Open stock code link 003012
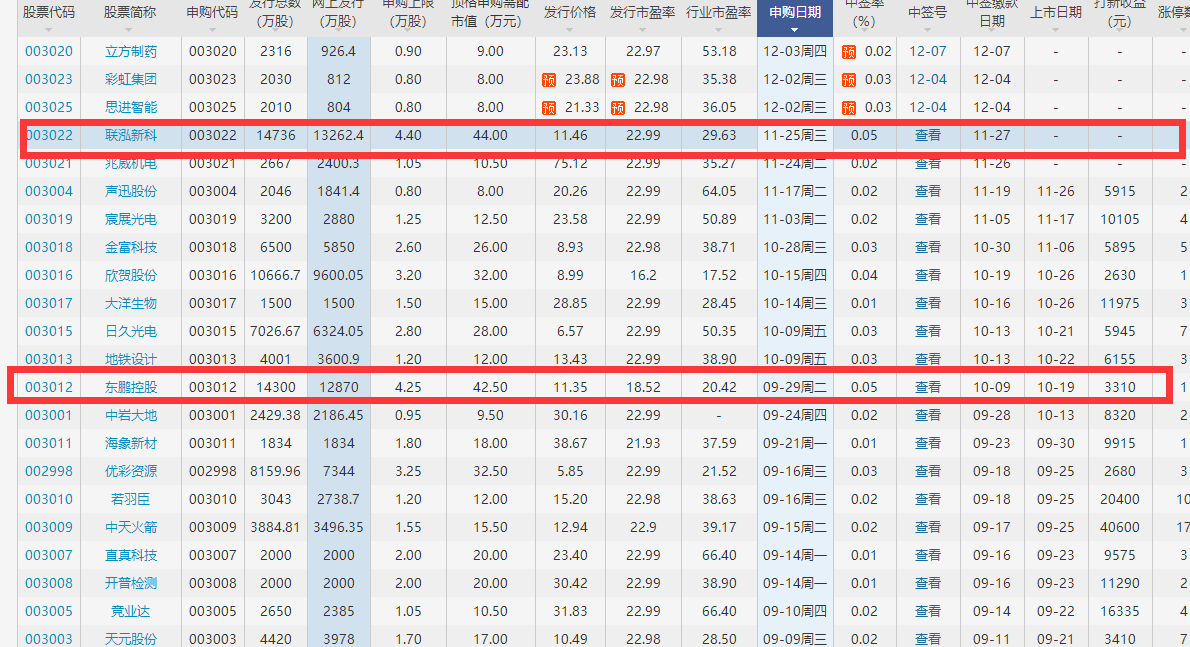Screen dimensions: 1190x647 (x=49, y=388)
